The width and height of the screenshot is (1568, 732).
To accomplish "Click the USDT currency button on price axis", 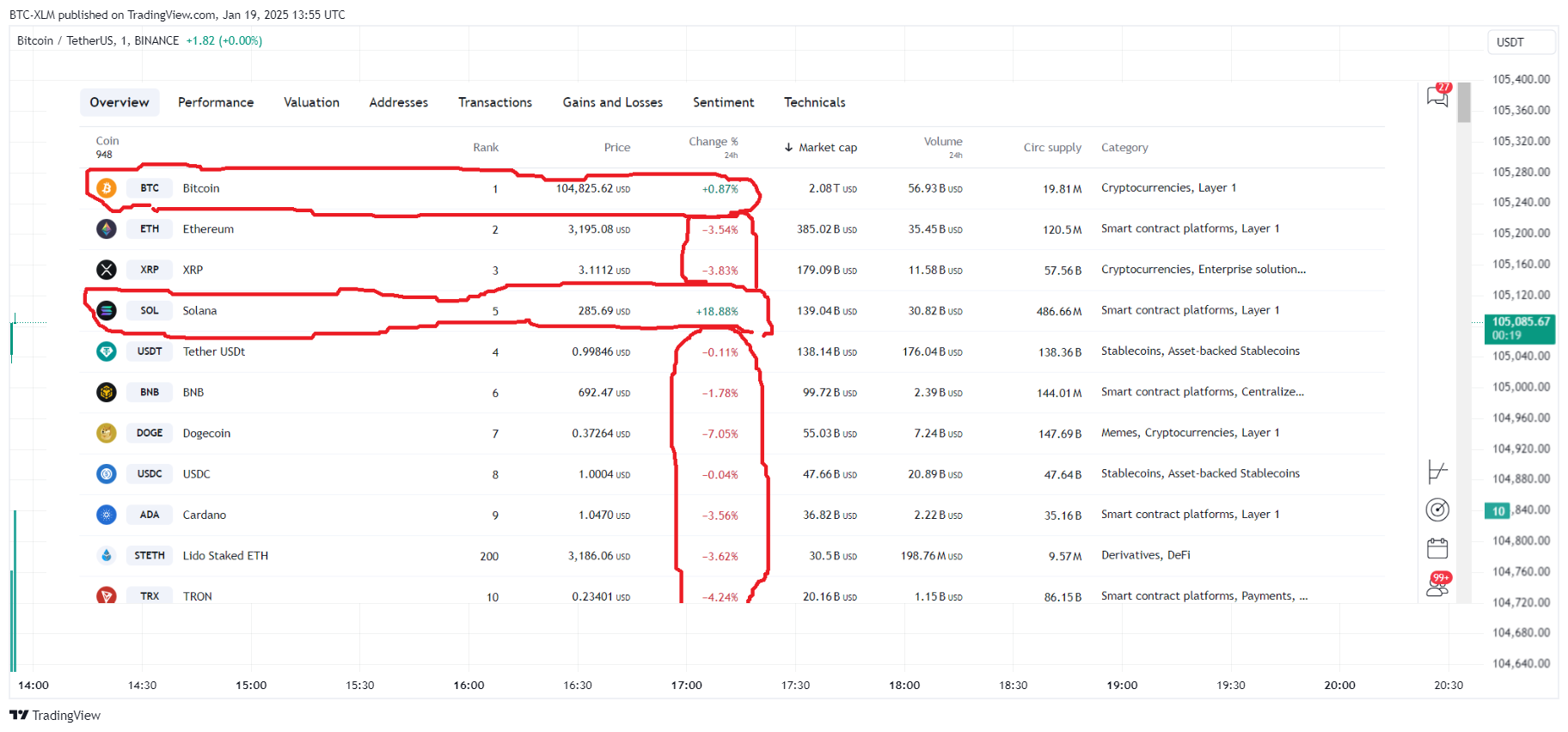I will 1521,42.
